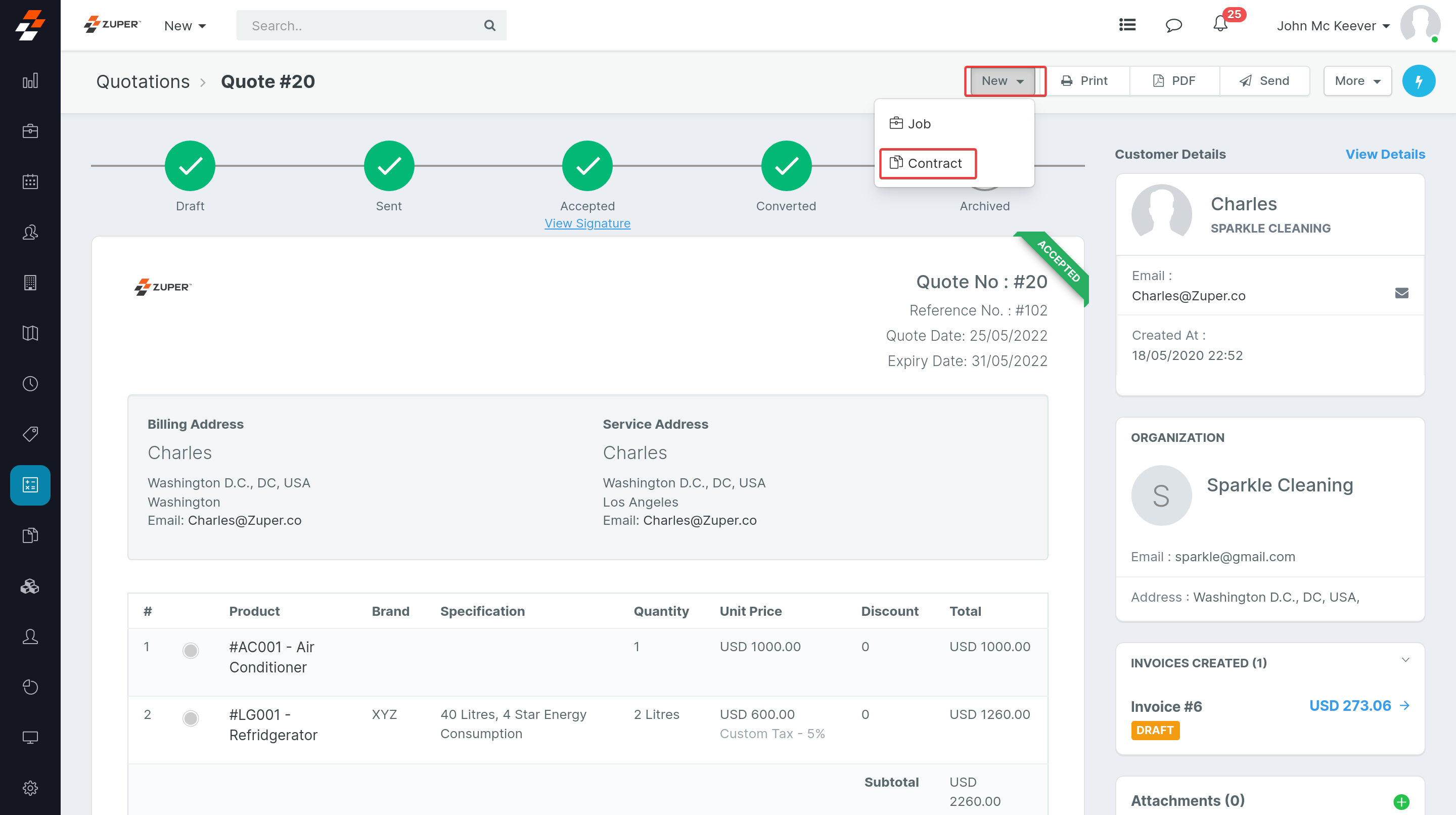Image resolution: width=1456 pixels, height=815 pixels.
Task: Open the map icon in sidebar
Action: tap(30, 333)
